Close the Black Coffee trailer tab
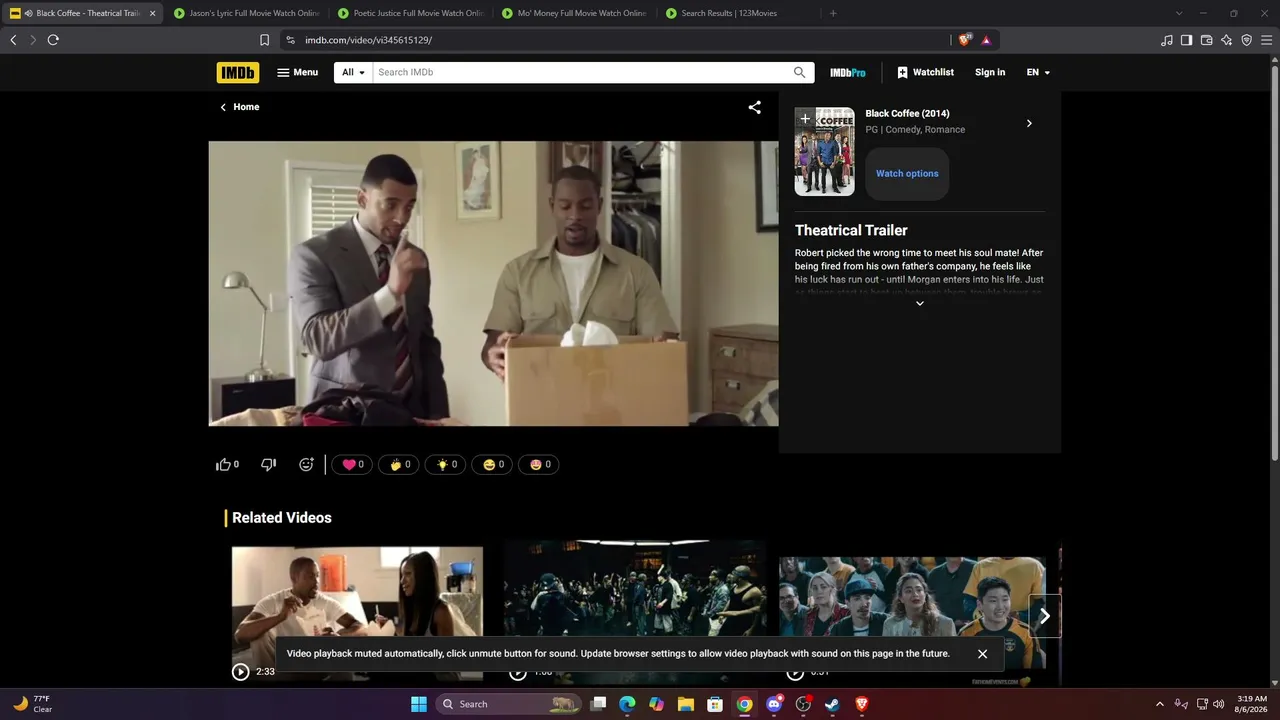 152,13
